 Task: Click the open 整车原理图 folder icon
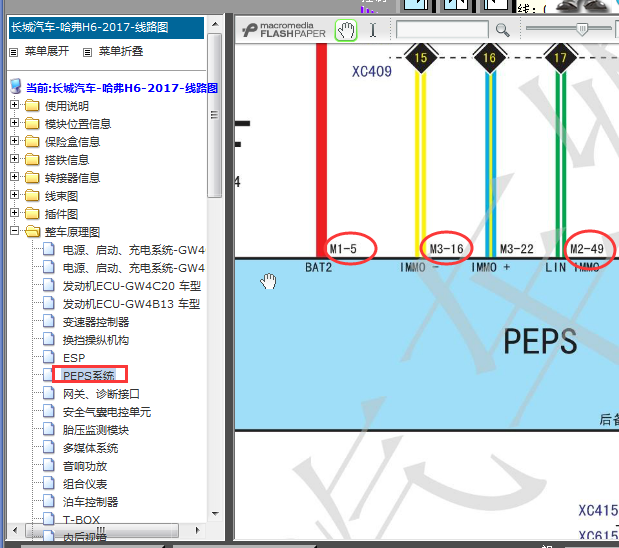(x=32, y=231)
